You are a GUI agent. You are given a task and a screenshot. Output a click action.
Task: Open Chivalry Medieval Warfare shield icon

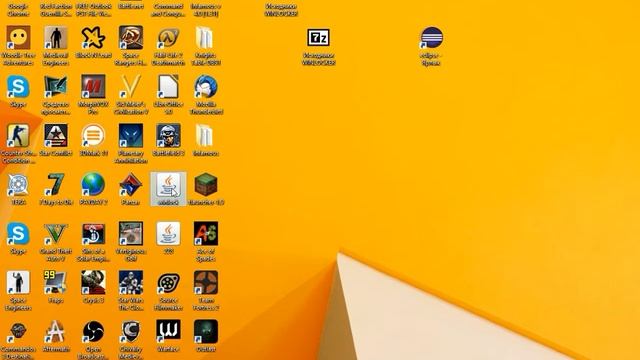tap(131, 331)
